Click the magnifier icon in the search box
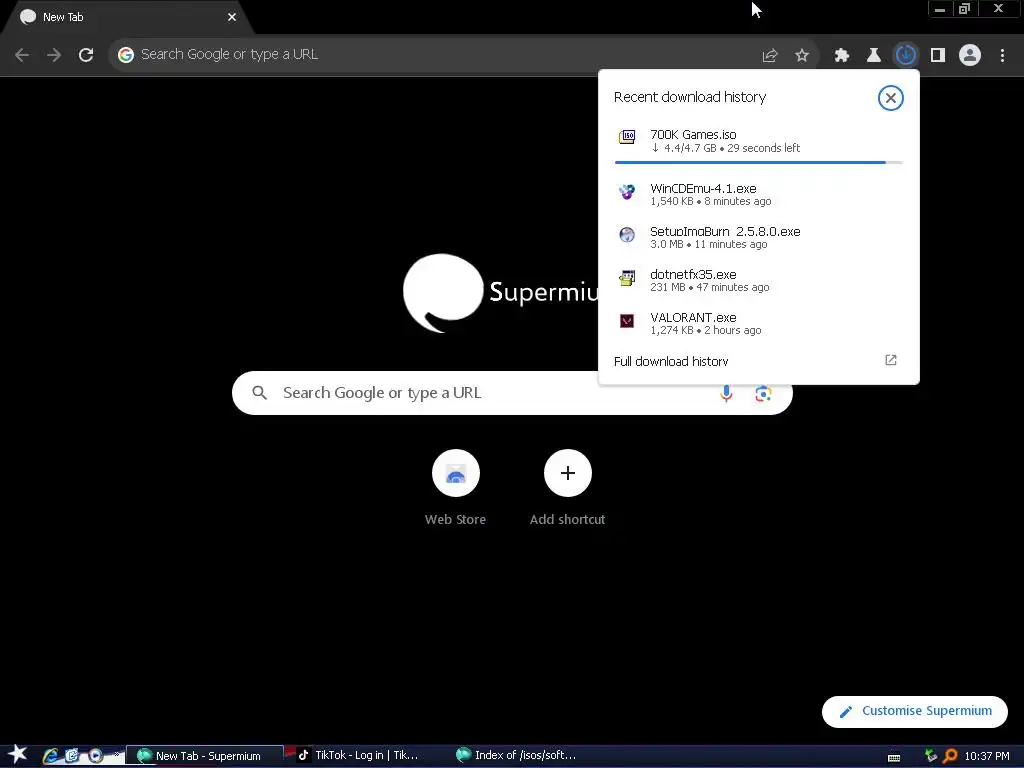Viewport: 1024px width, 768px height. click(x=259, y=393)
